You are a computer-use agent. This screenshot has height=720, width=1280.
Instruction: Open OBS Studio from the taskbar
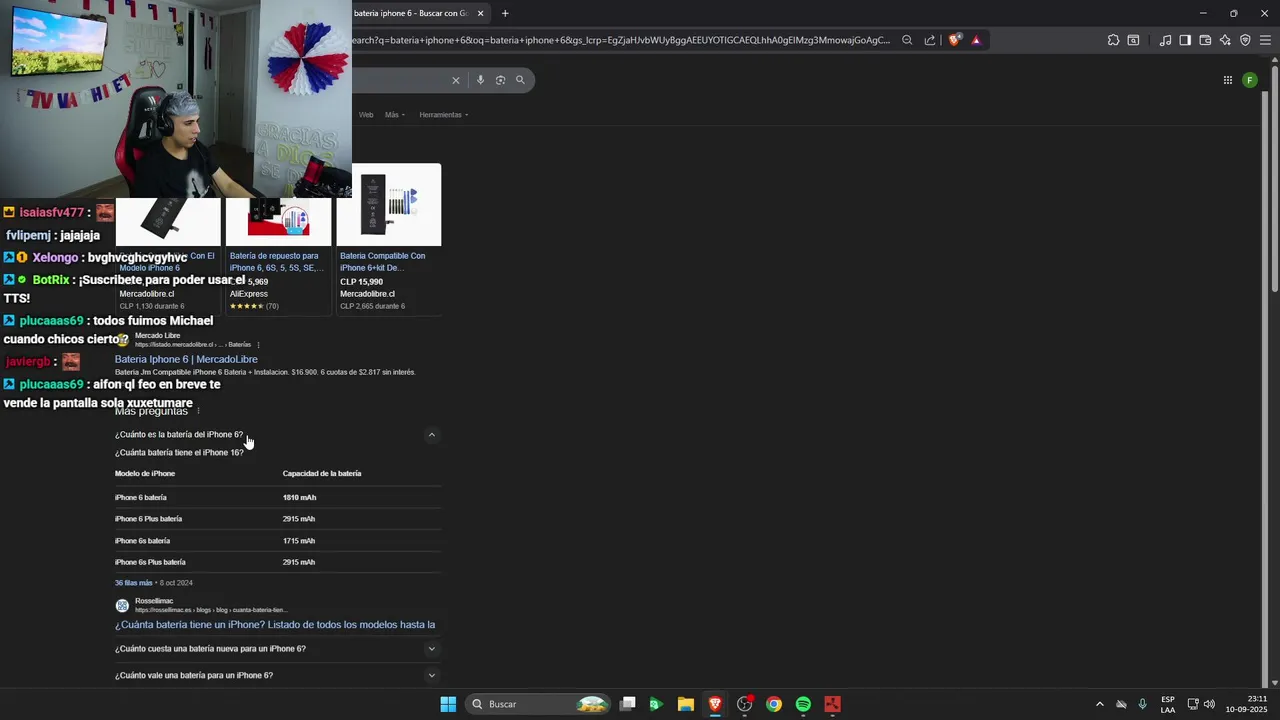(744, 704)
